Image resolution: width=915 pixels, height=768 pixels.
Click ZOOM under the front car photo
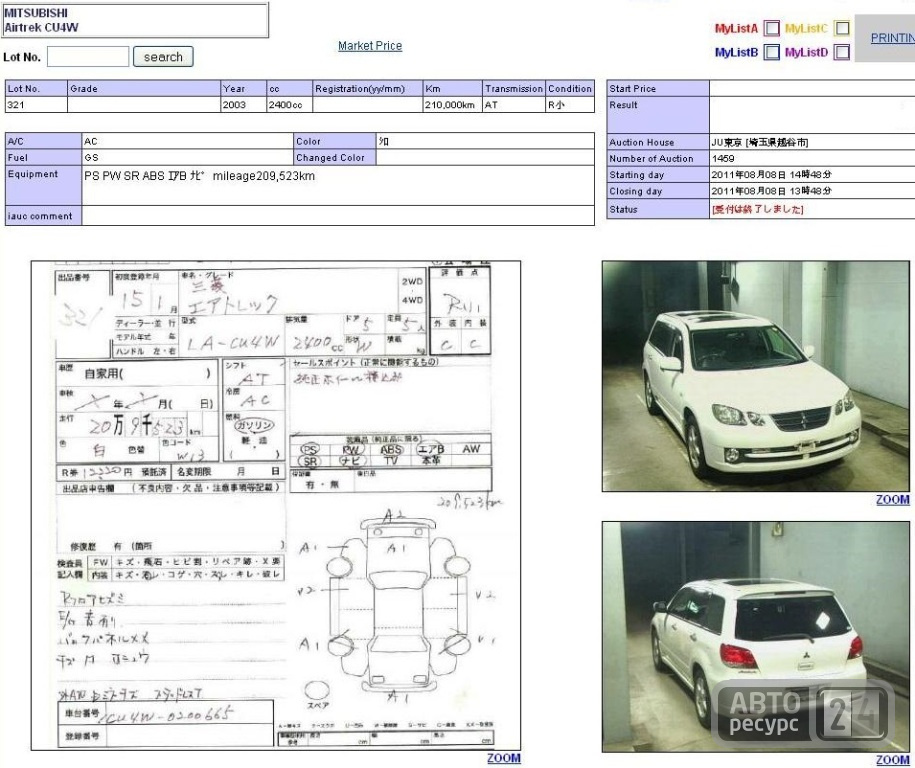tap(892, 500)
